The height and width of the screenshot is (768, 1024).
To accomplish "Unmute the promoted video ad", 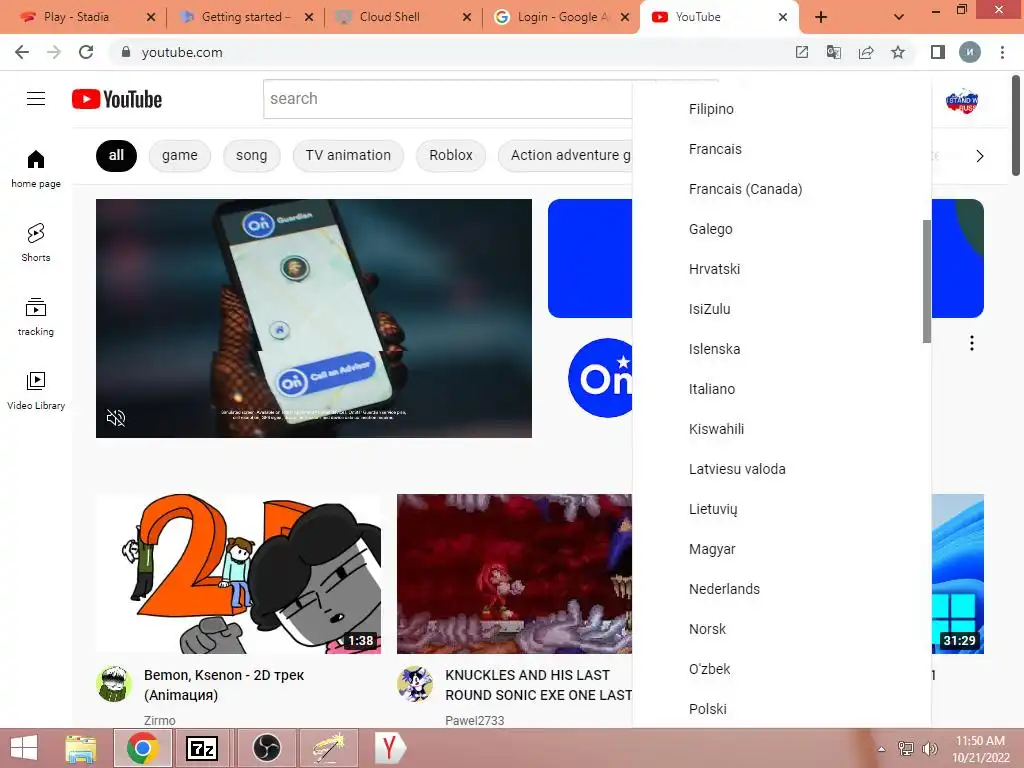I will [x=116, y=418].
